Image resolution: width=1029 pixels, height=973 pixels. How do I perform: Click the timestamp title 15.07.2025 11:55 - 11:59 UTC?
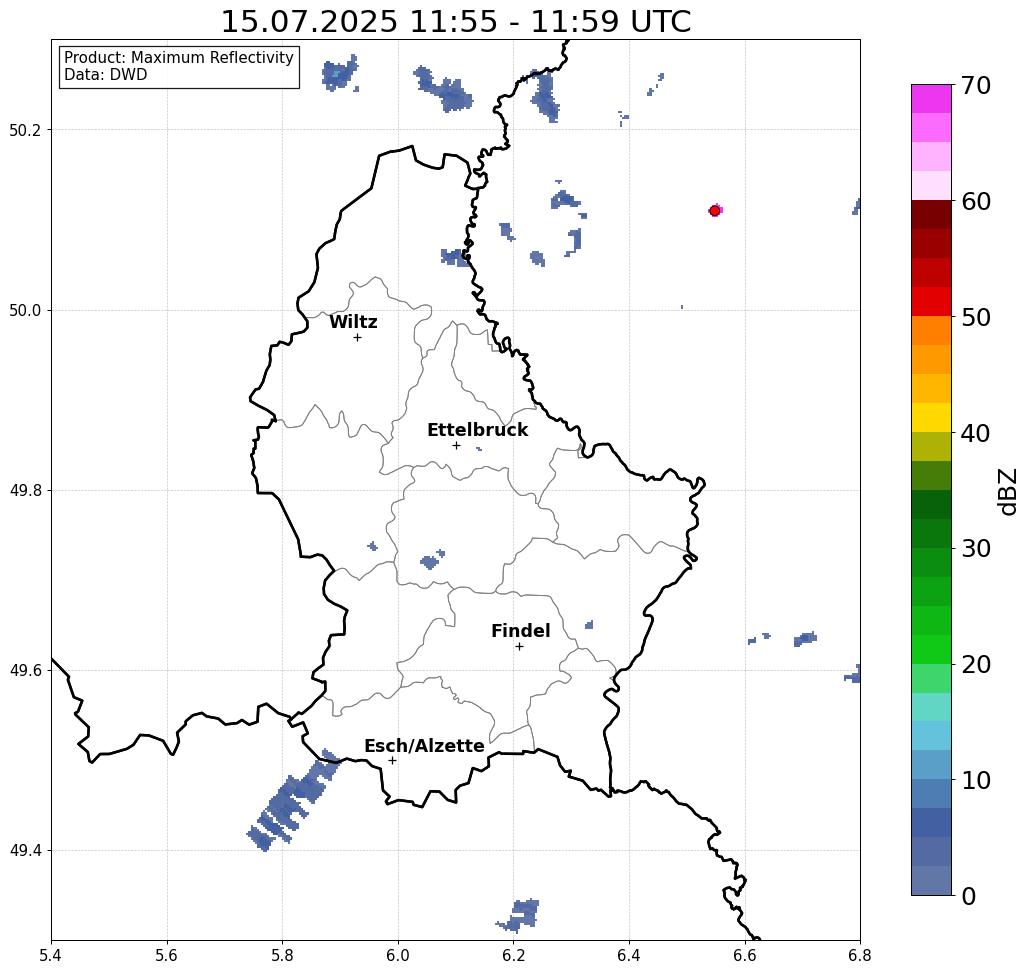point(455,22)
